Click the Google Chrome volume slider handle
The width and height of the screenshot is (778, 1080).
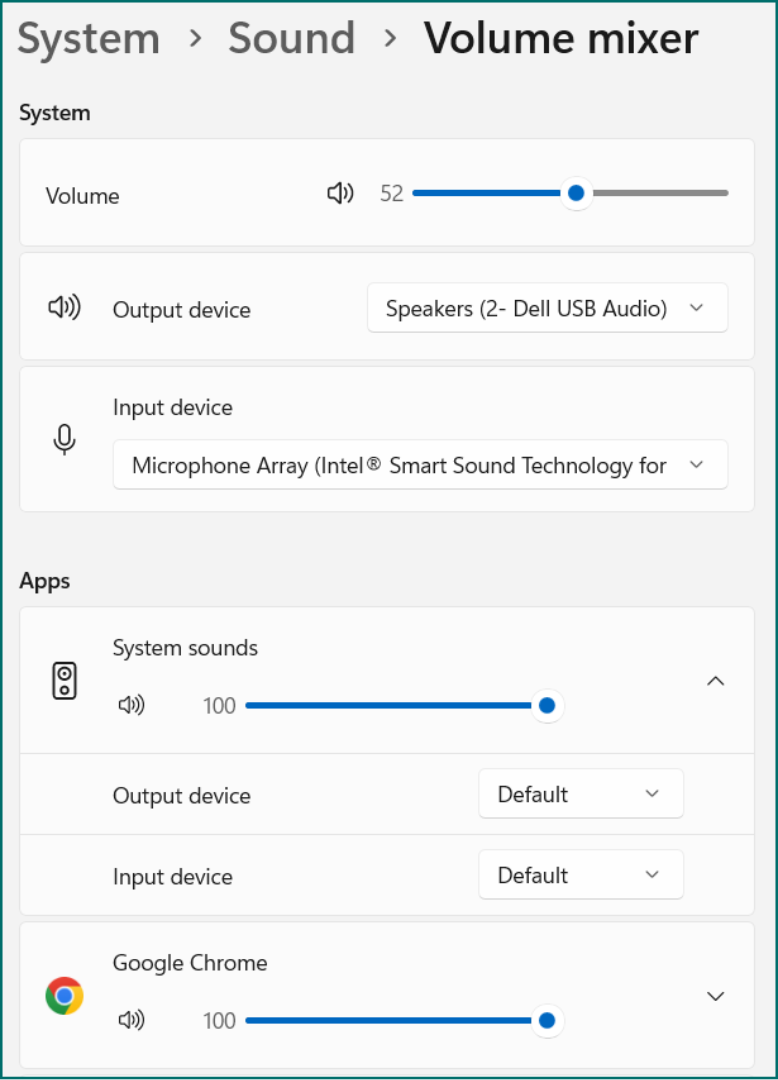click(x=547, y=1021)
